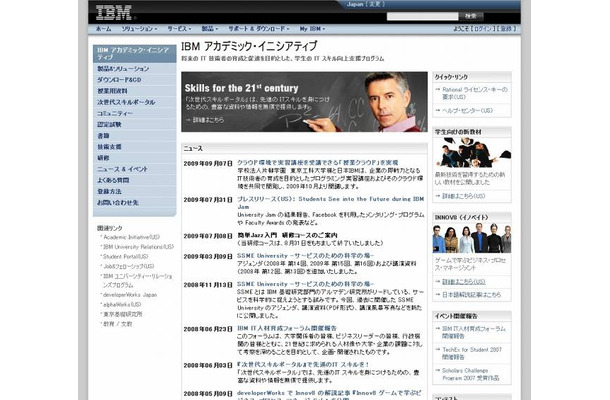The height and width of the screenshot is (400, 610).
Task: Open ニュース & イベント in the sidebar
Action: pyautogui.click(x=122, y=169)
